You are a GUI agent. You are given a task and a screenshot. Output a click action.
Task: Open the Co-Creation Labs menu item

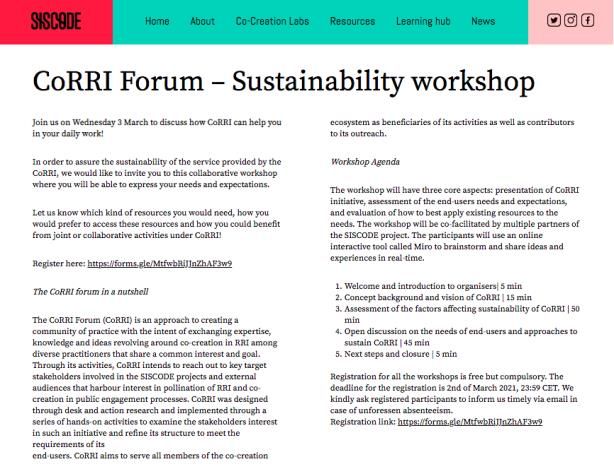tap(272, 21)
